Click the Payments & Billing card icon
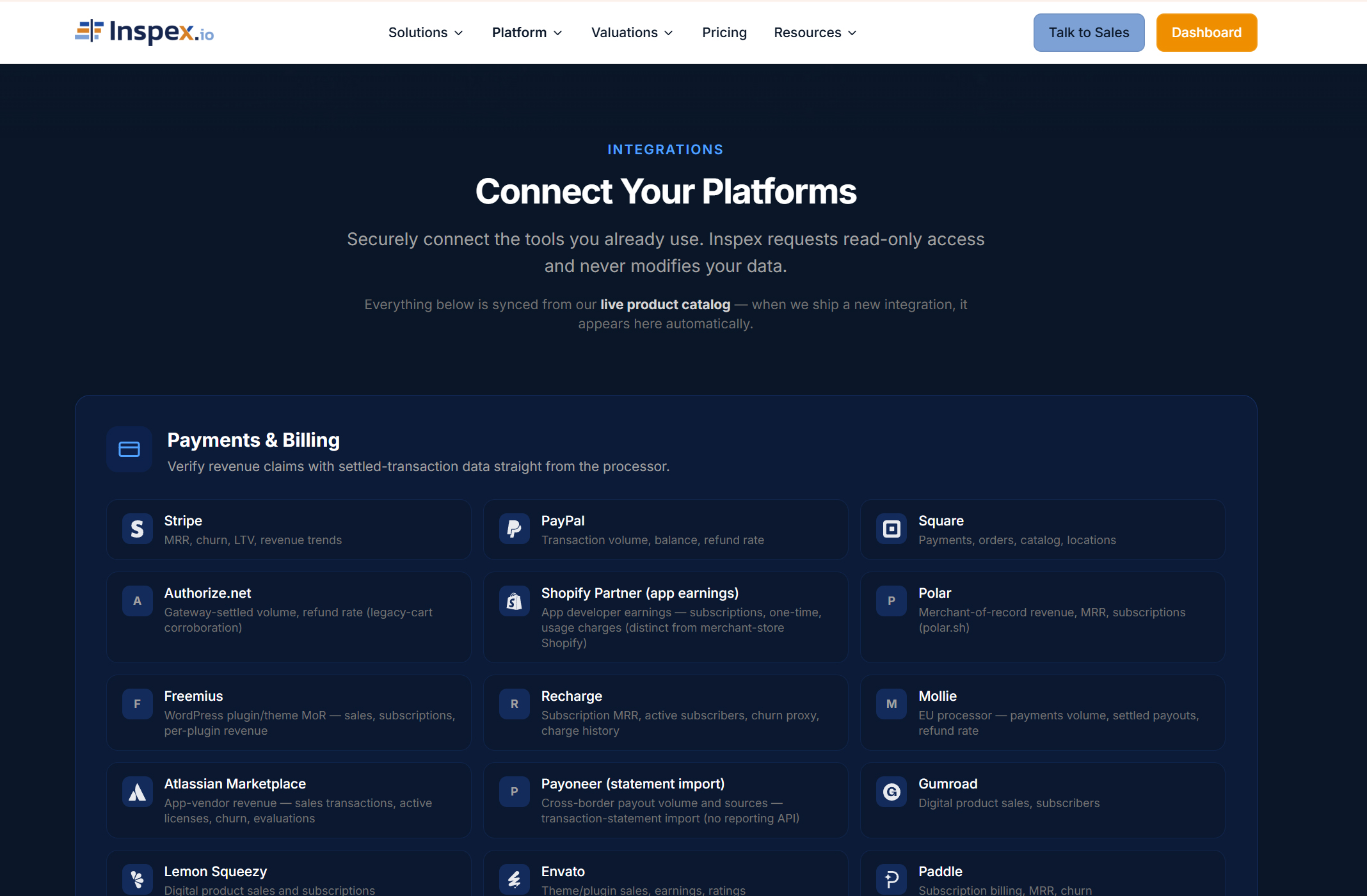 129,449
